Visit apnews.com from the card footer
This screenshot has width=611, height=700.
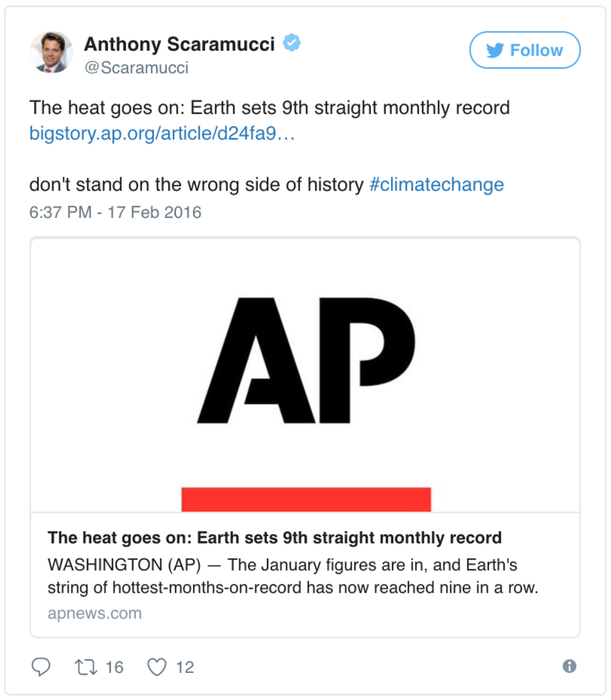[x=94, y=613]
